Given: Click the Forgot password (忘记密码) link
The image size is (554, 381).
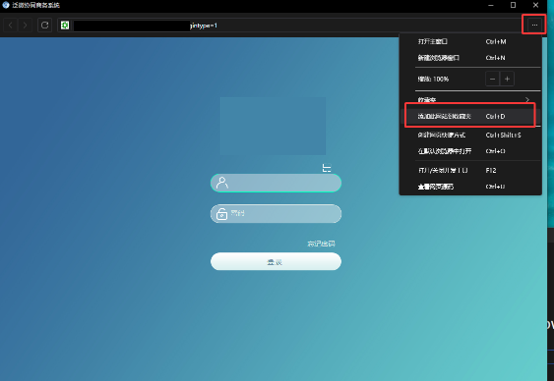Looking at the screenshot, I should point(321,244).
